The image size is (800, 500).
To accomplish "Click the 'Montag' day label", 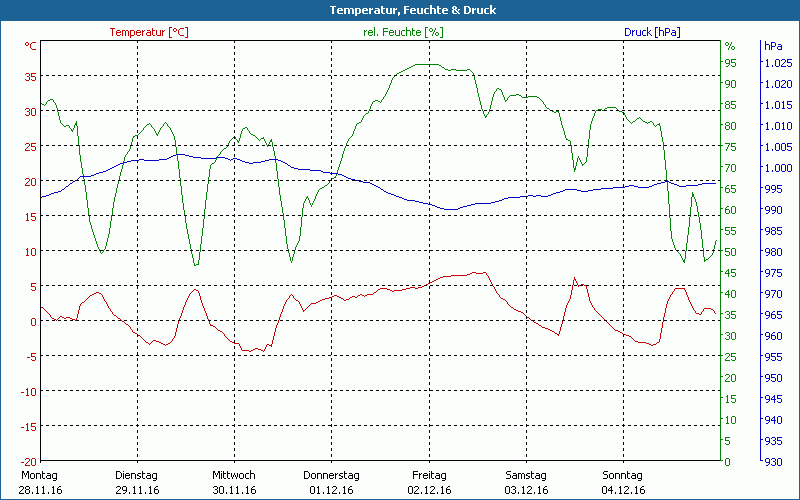I will 39,475.
